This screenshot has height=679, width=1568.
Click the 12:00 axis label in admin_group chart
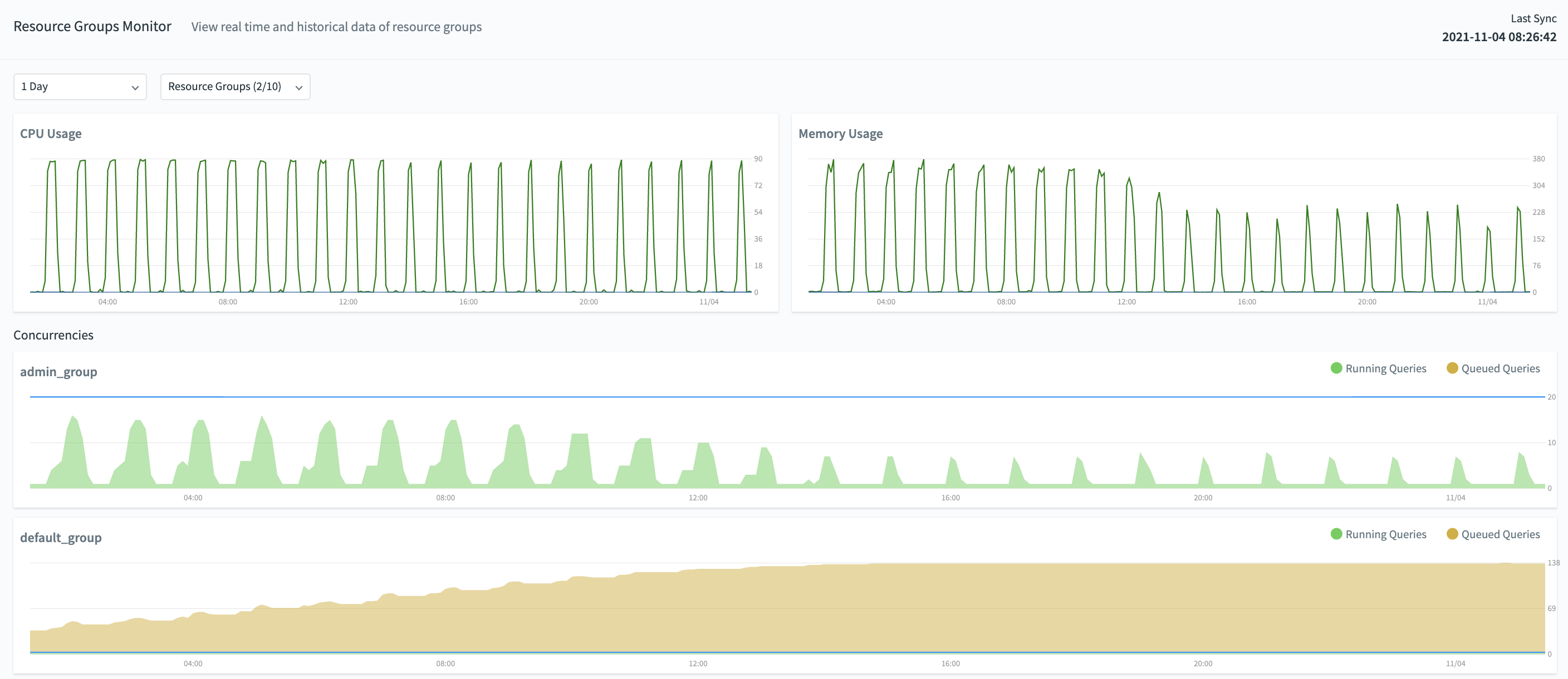(698, 498)
